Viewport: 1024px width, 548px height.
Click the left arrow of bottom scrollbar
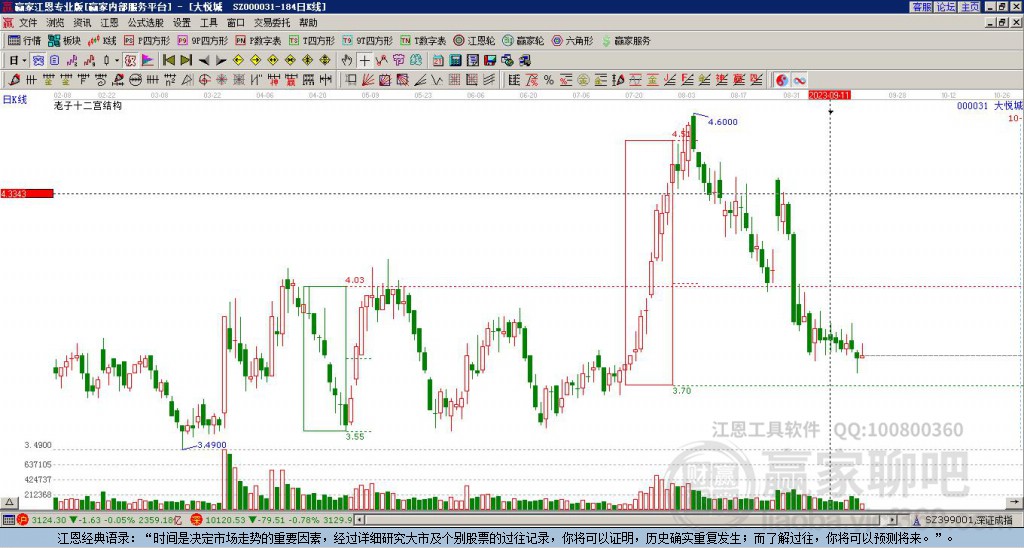click(359, 520)
